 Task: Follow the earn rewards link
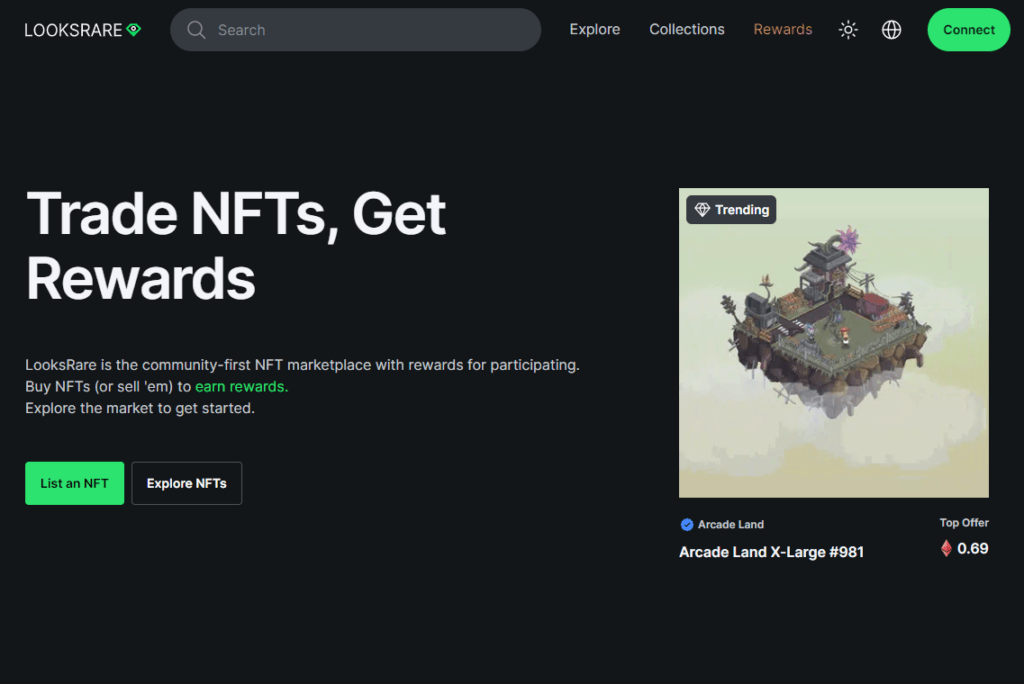click(x=242, y=387)
